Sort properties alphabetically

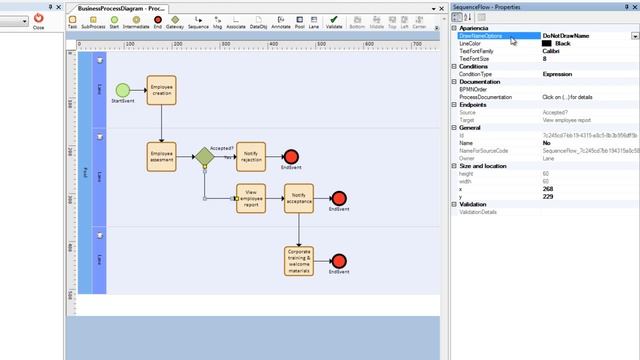[468, 17]
